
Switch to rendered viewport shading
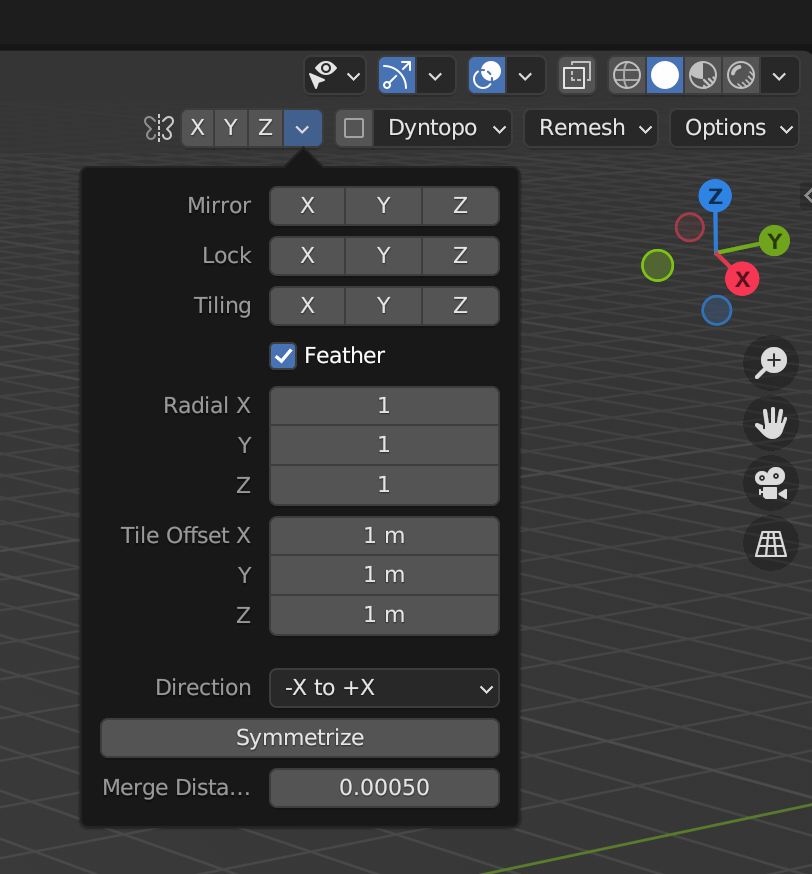tap(740, 76)
